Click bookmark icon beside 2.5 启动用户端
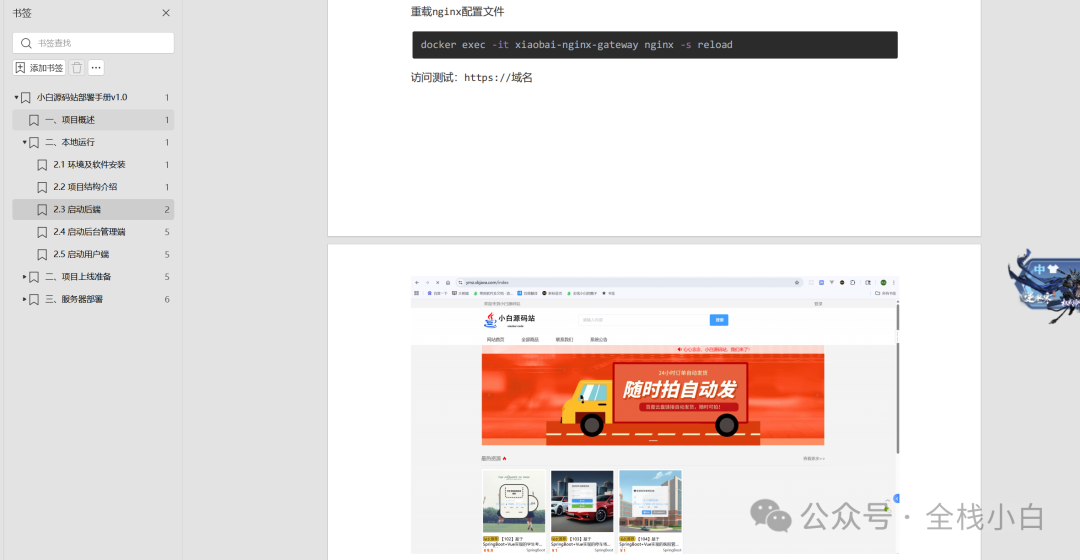Screen dimensions: 1080x560 (42, 254)
